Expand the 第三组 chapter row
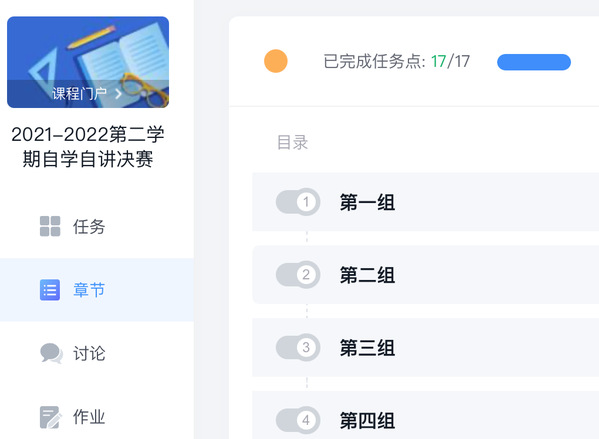Screen dimensions: 599x439 pyautogui.click(x=426, y=348)
